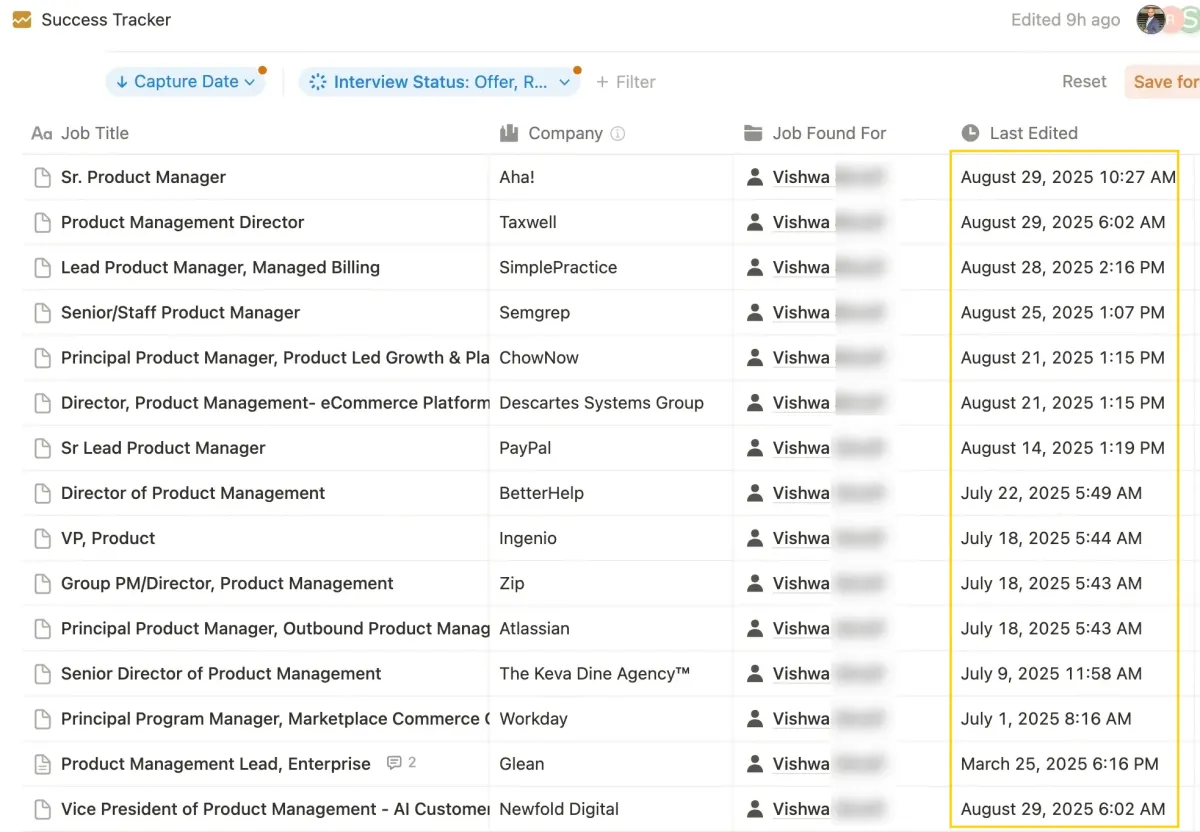Click the Save for button

coord(1164,82)
